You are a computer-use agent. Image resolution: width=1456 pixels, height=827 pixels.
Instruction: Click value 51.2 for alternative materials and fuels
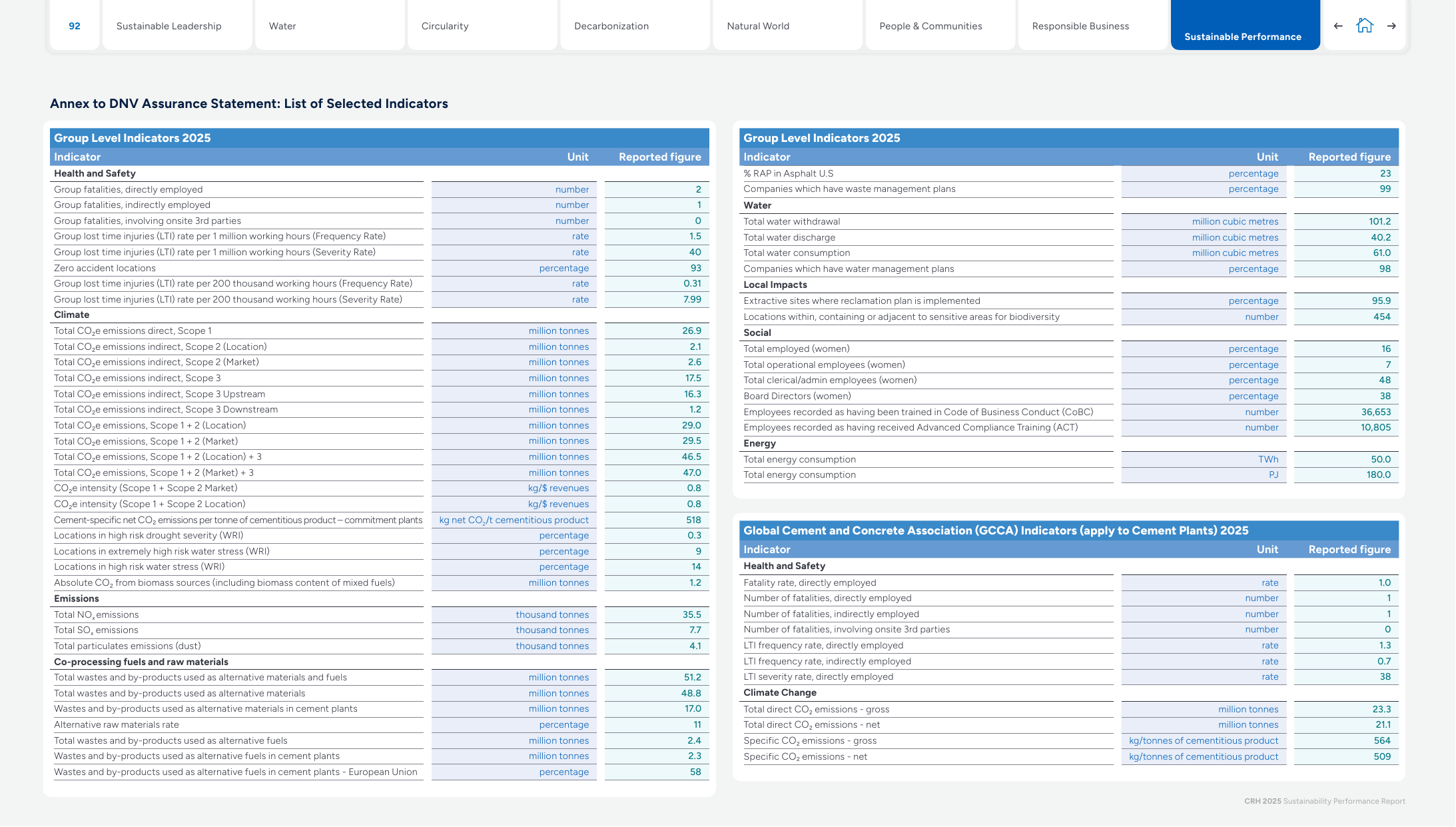(x=692, y=677)
